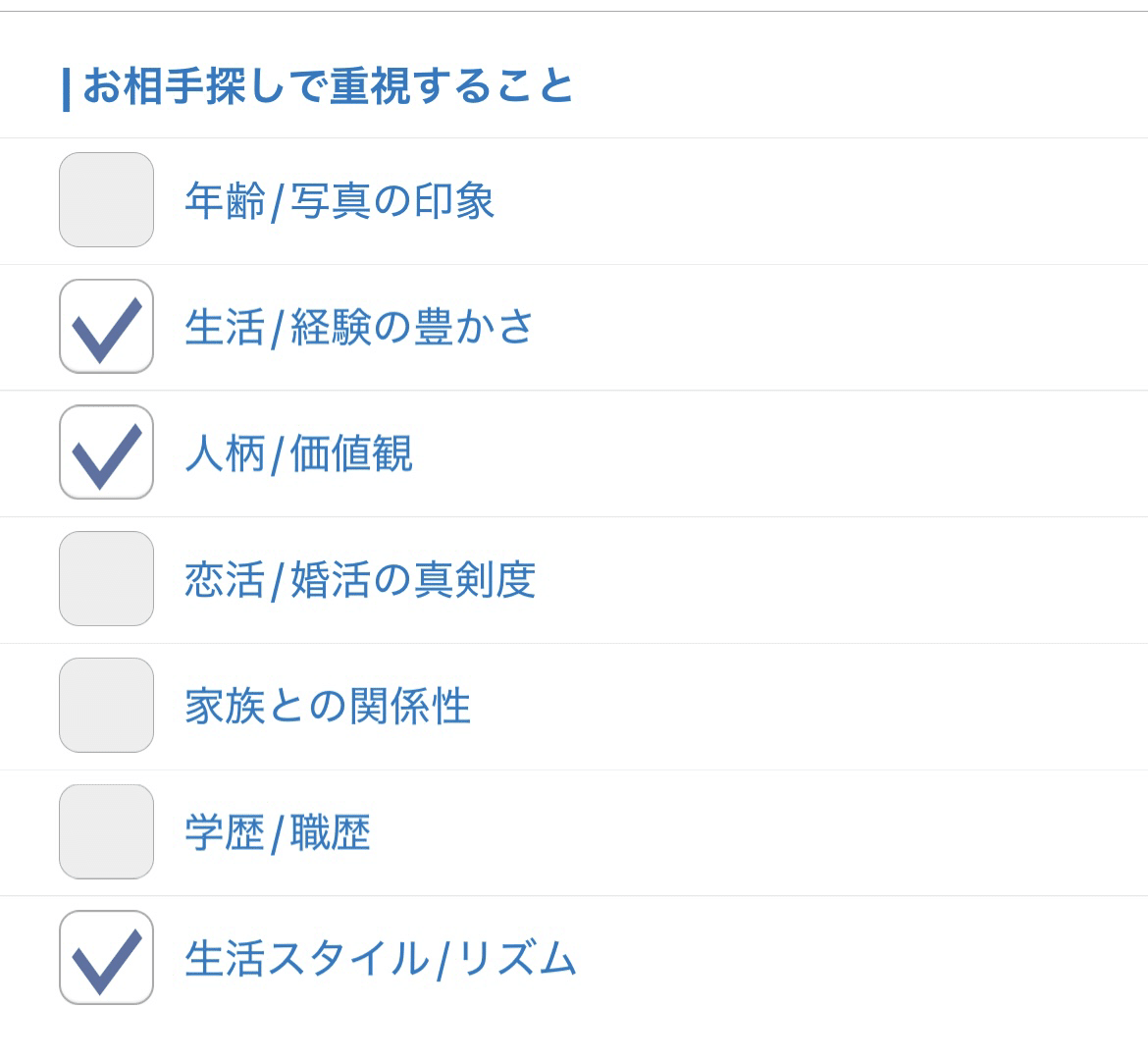Uncheck the 人柄/価値観 checkbox
Viewport: 1148px width, 1061px height.
coord(106,452)
